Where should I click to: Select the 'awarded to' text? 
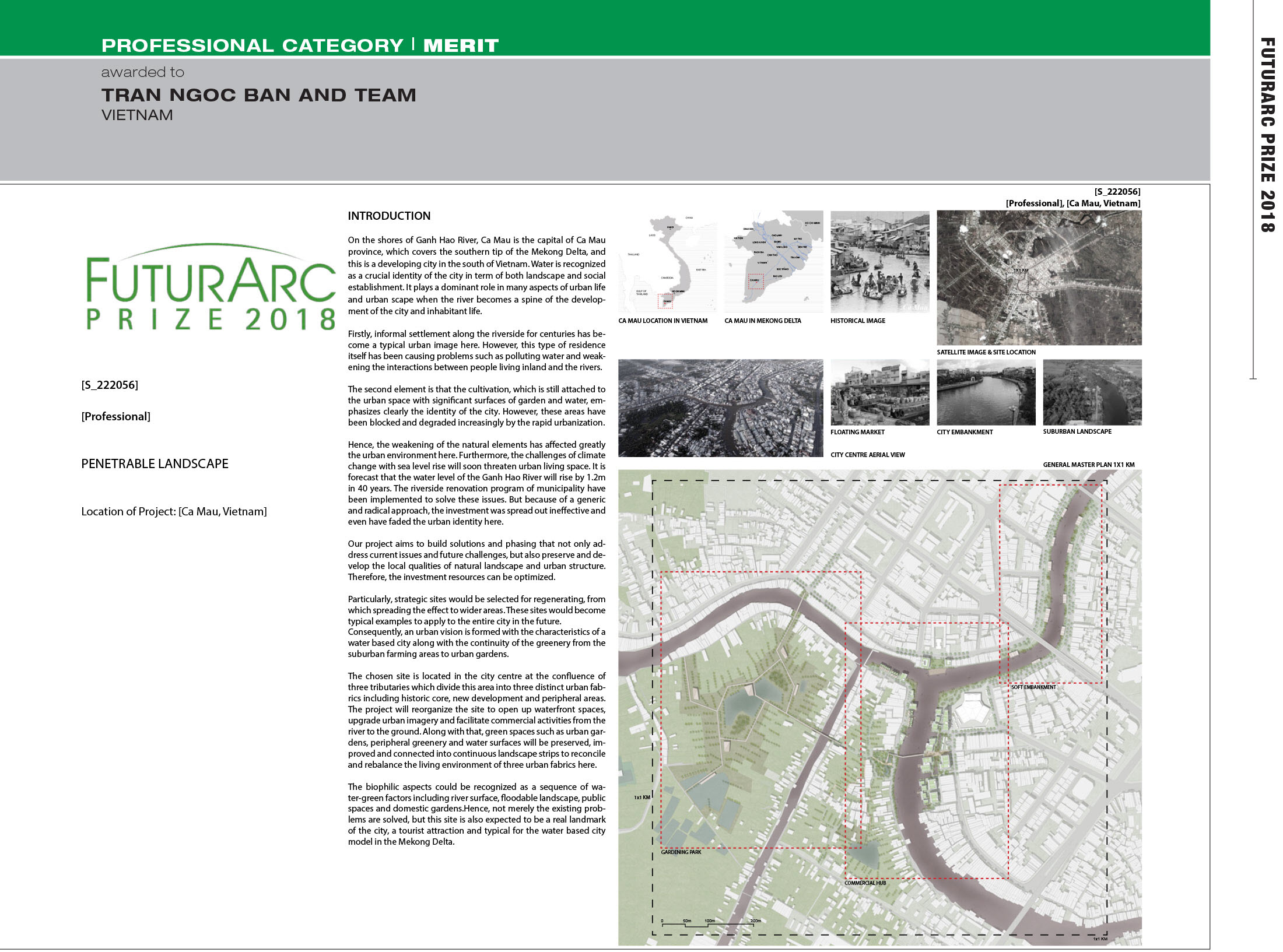click(142, 72)
